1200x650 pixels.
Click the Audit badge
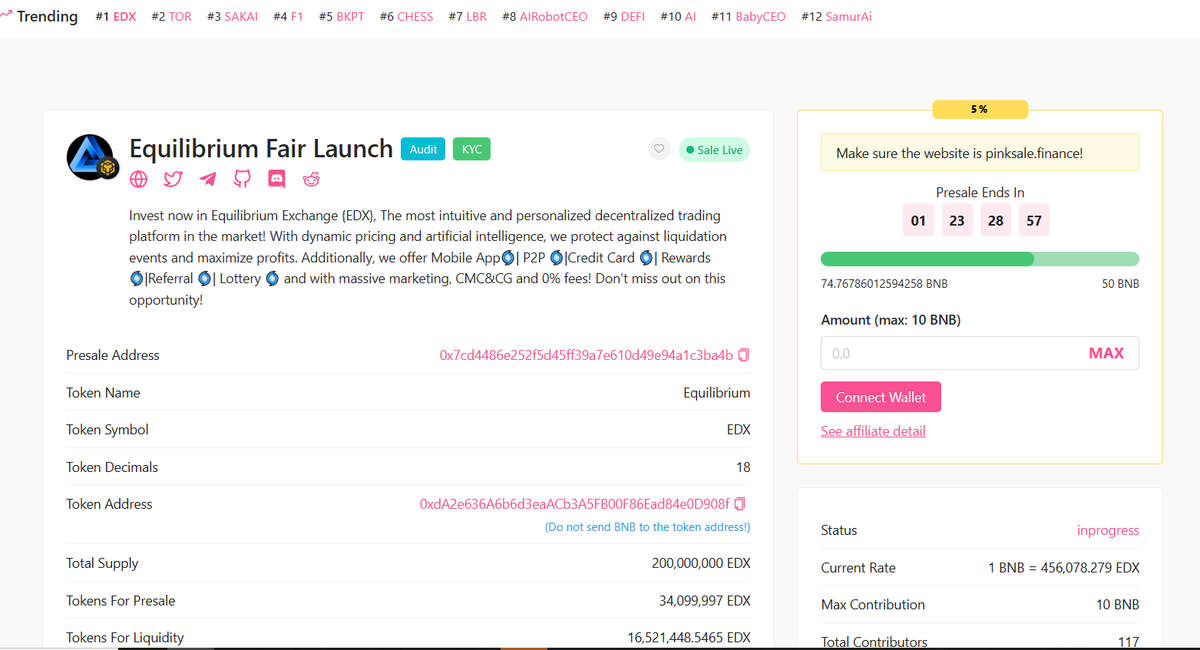423,149
